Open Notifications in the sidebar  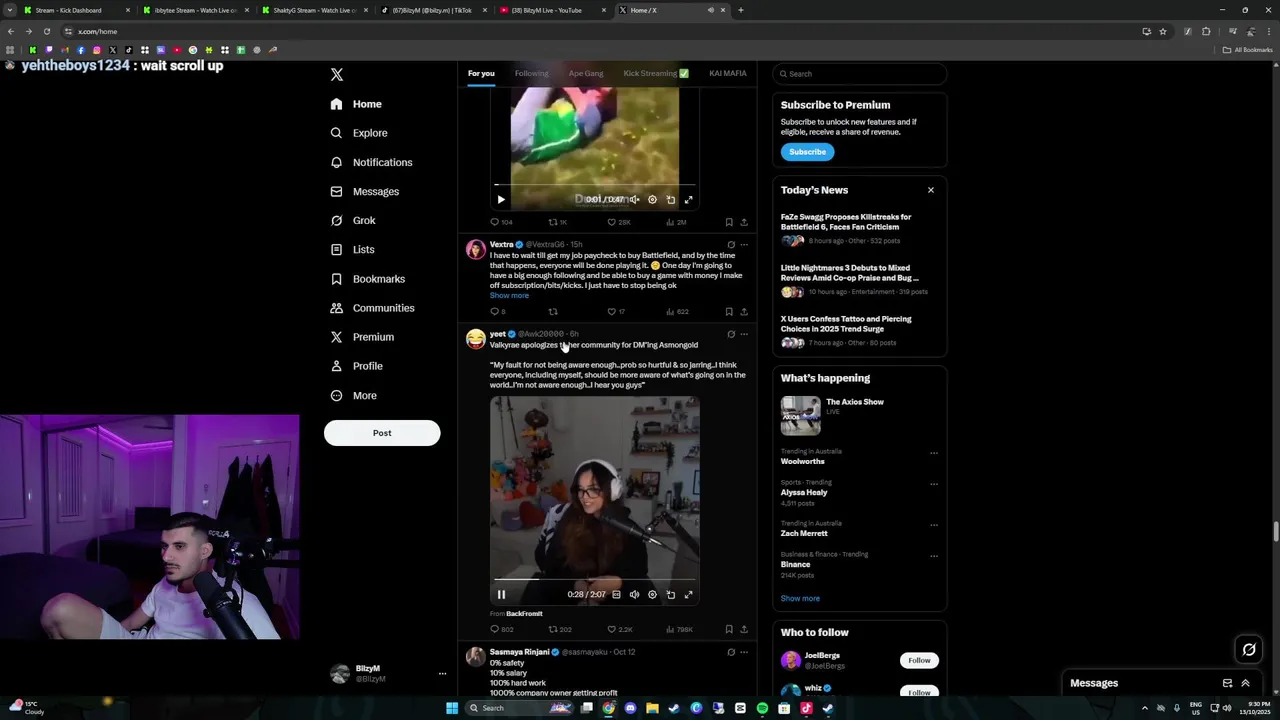371,162
